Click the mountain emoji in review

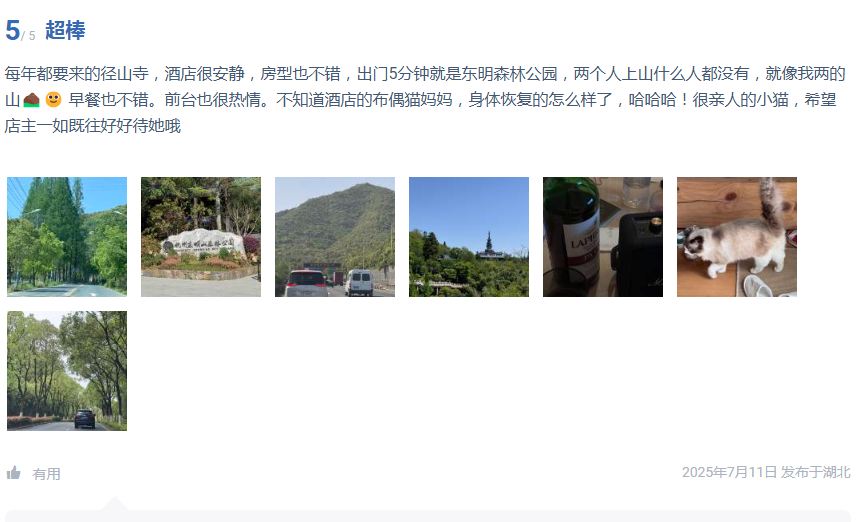(31, 100)
